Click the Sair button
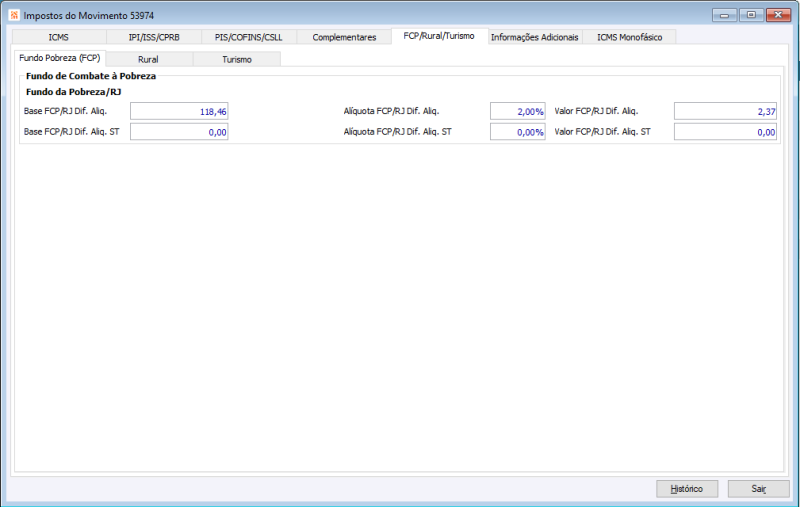800x507 pixels. click(x=759, y=489)
